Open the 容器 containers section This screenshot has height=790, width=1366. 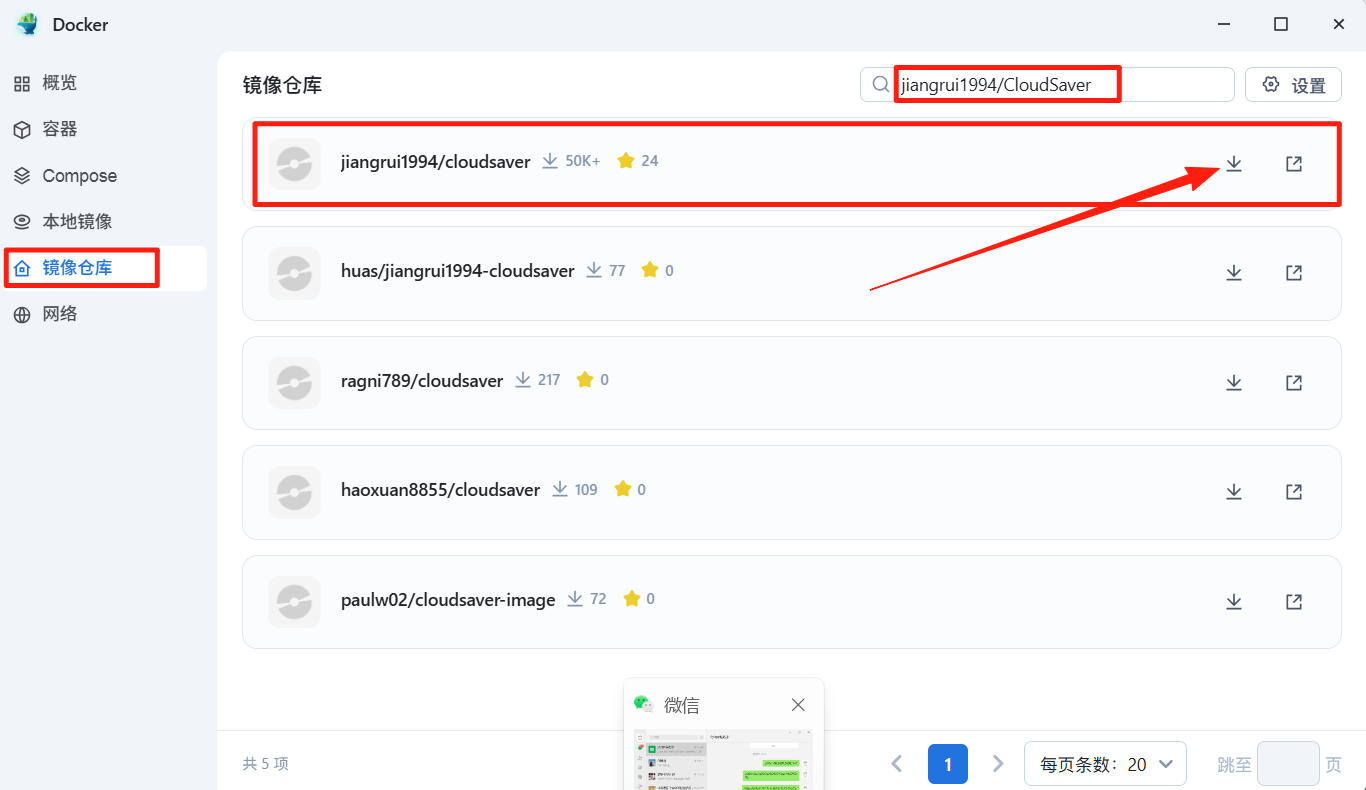point(104,129)
